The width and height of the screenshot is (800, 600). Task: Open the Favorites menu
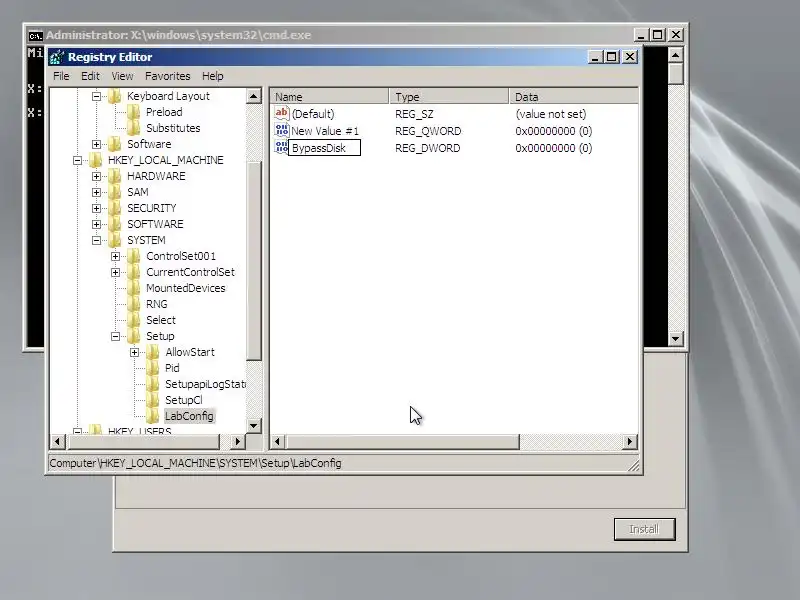coord(167,76)
